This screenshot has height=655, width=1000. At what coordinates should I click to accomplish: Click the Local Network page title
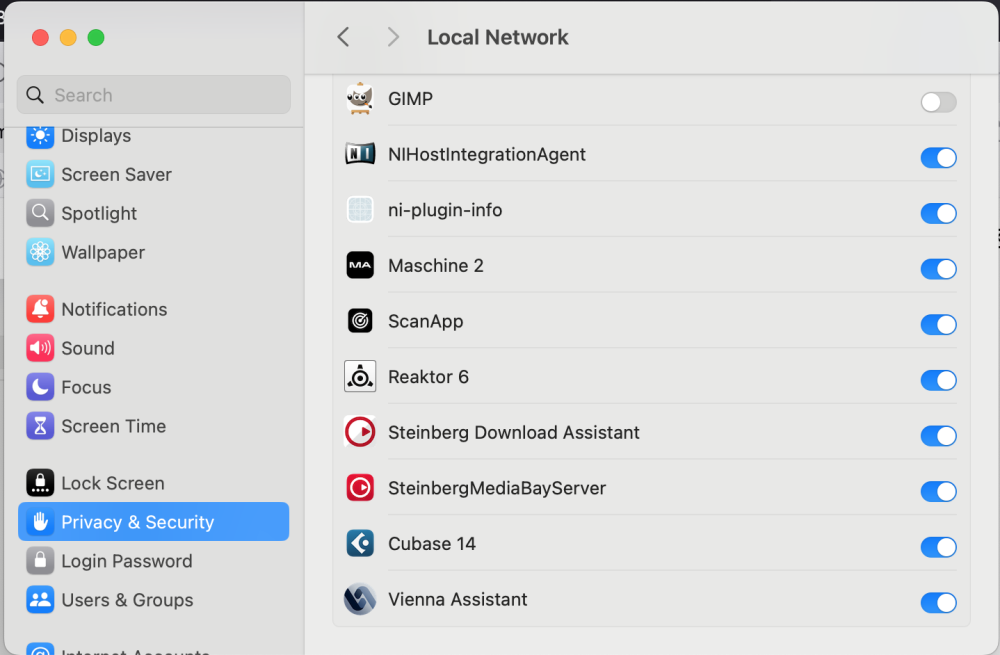tap(497, 37)
